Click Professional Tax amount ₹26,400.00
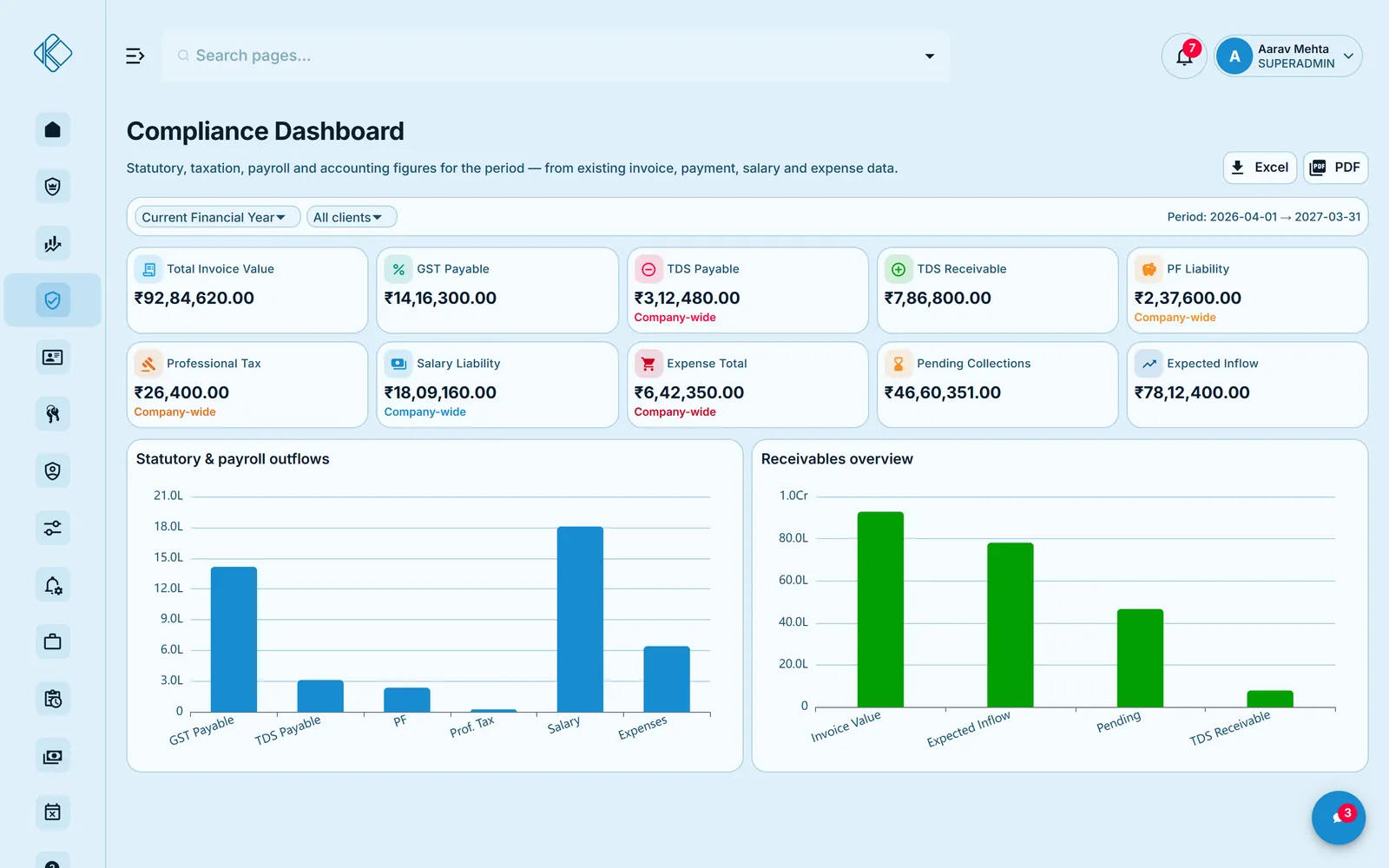 [x=181, y=392]
